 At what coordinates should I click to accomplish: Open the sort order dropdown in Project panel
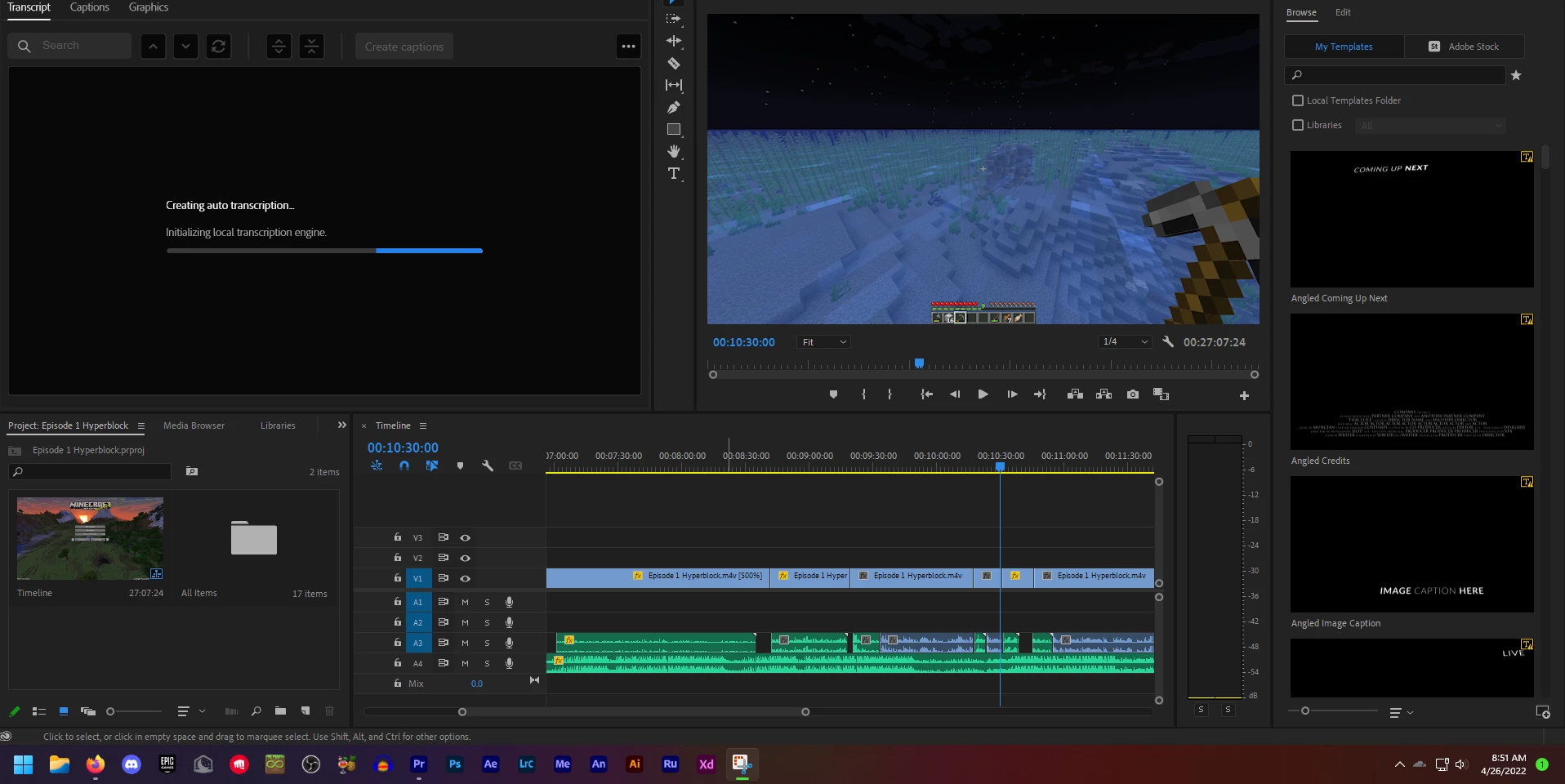[190, 711]
